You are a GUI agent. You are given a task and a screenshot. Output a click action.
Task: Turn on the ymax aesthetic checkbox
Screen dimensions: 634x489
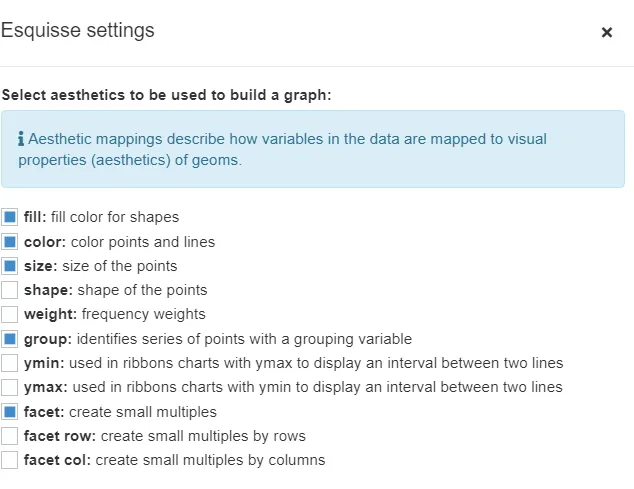click(x=10, y=387)
